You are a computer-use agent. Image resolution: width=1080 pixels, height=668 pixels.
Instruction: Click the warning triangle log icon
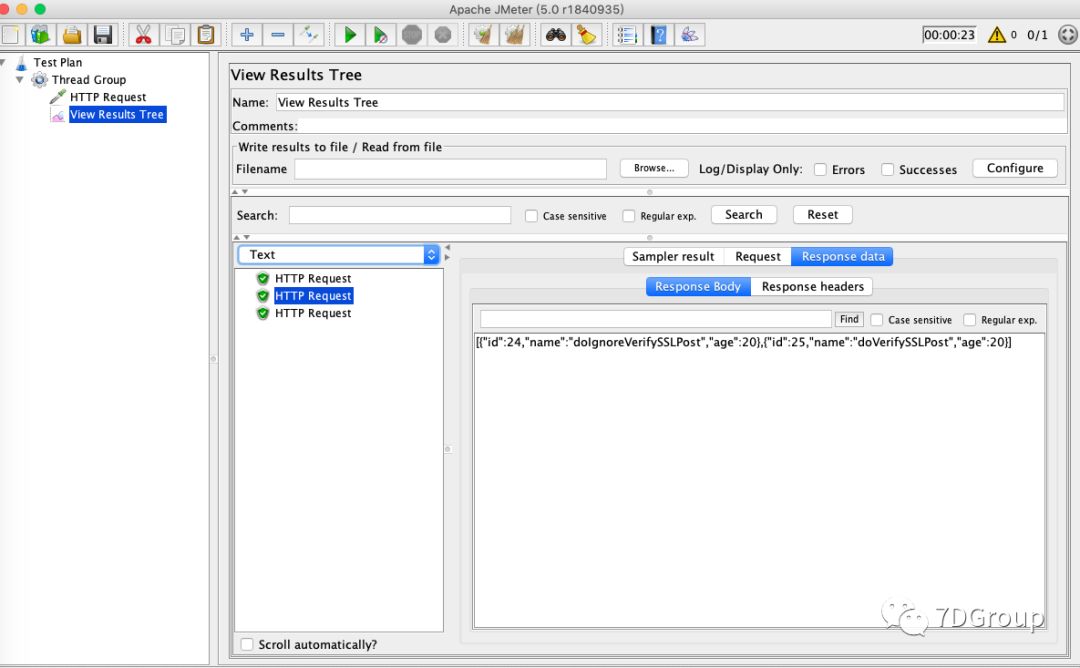click(x=997, y=34)
